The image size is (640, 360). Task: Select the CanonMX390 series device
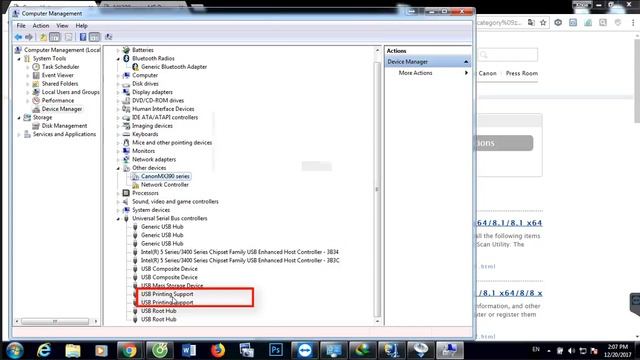point(165,176)
